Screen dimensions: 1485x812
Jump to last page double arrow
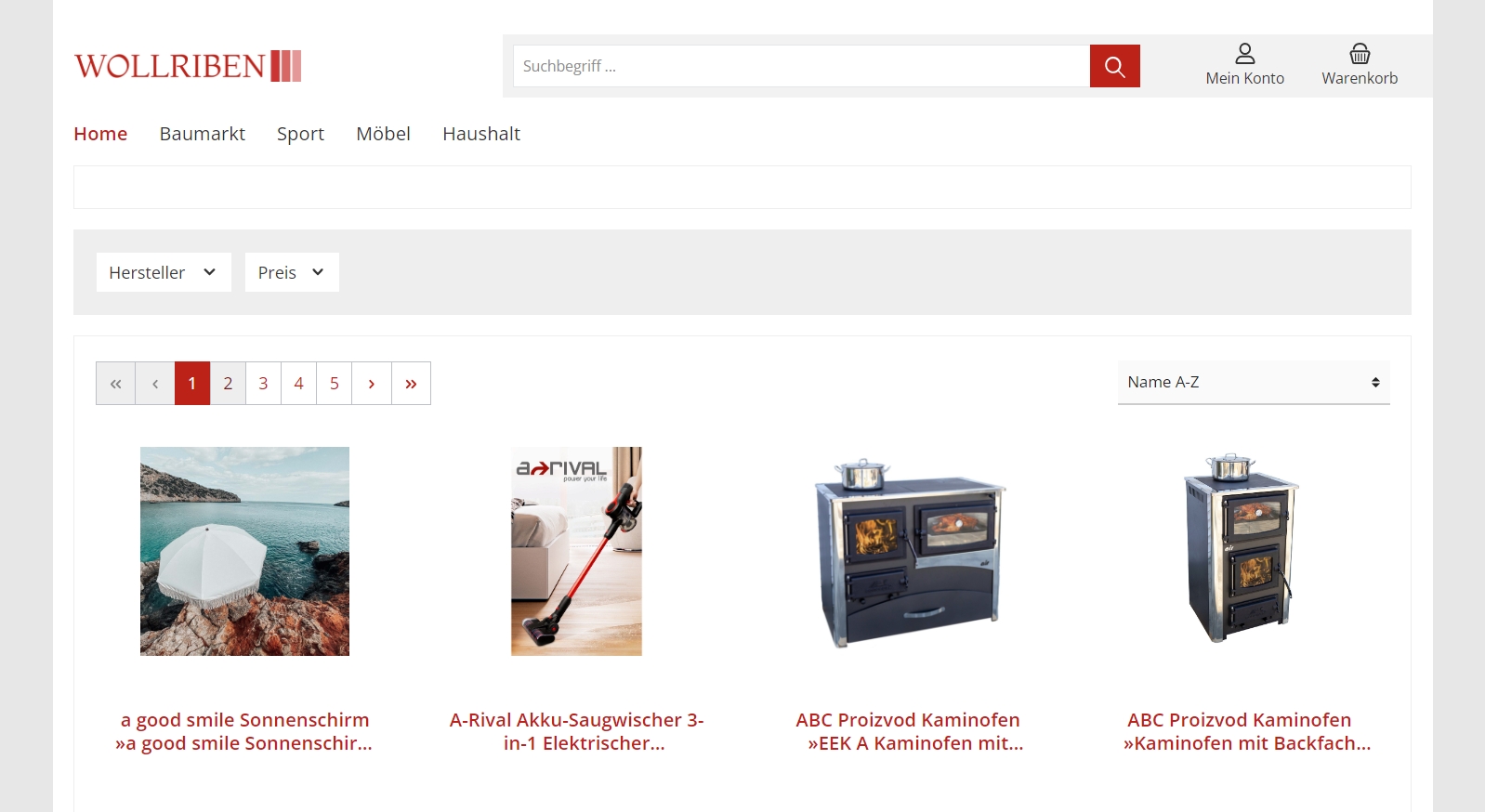(411, 383)
